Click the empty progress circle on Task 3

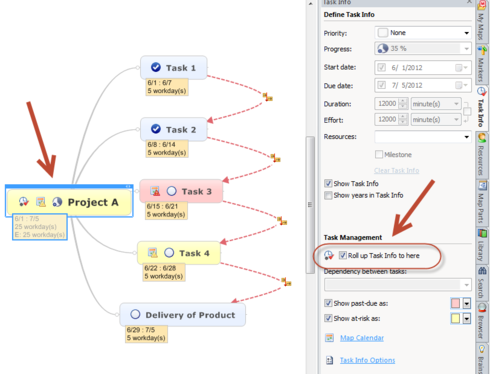pyautogui.click(x=171, y=191)
